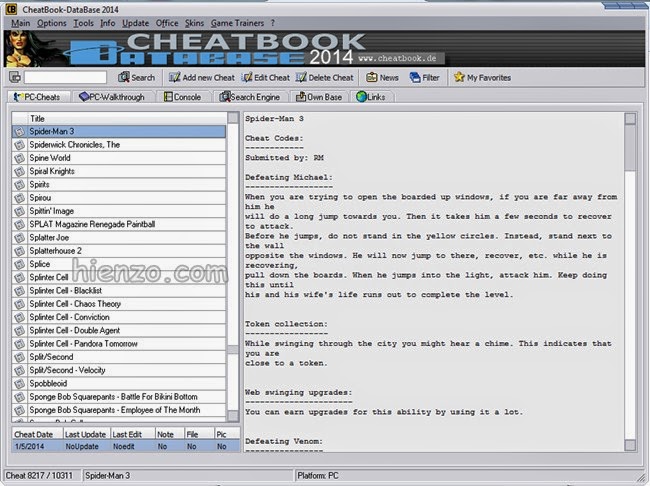Image resolution: width=650 pixels, height=486 pixels.
Task: Click the Title column header
Action: (x=127, y=119)
